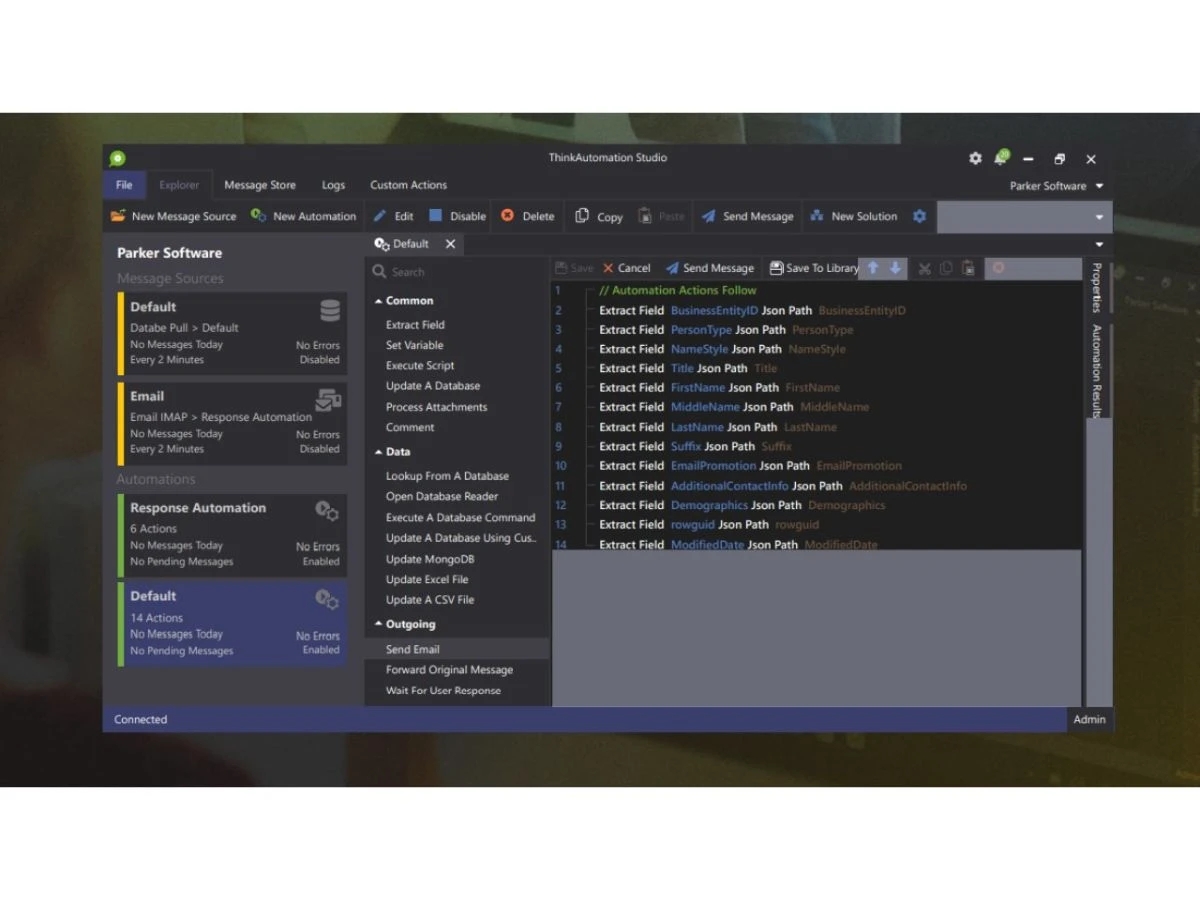Select Open Database Reader action
Image resolution: width=1200 pixels, height=900 pixels.
442,496
